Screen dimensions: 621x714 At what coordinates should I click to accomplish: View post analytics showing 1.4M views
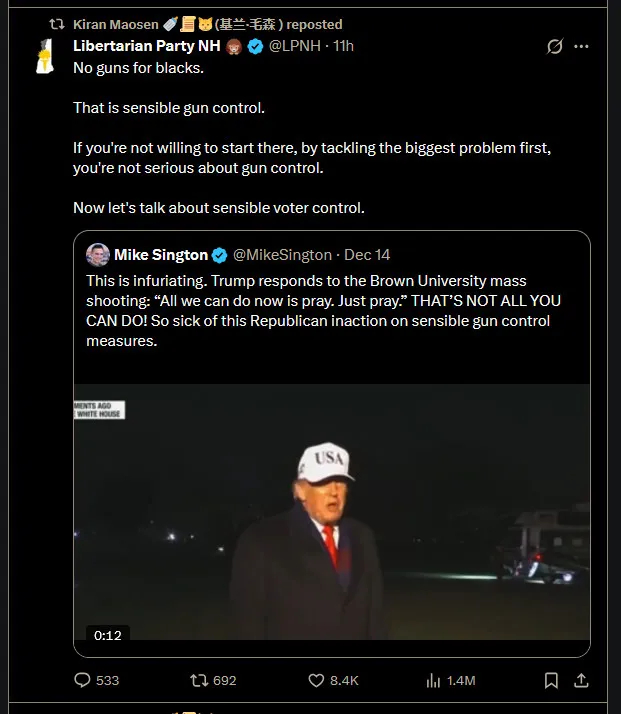[x=435, y=680]
